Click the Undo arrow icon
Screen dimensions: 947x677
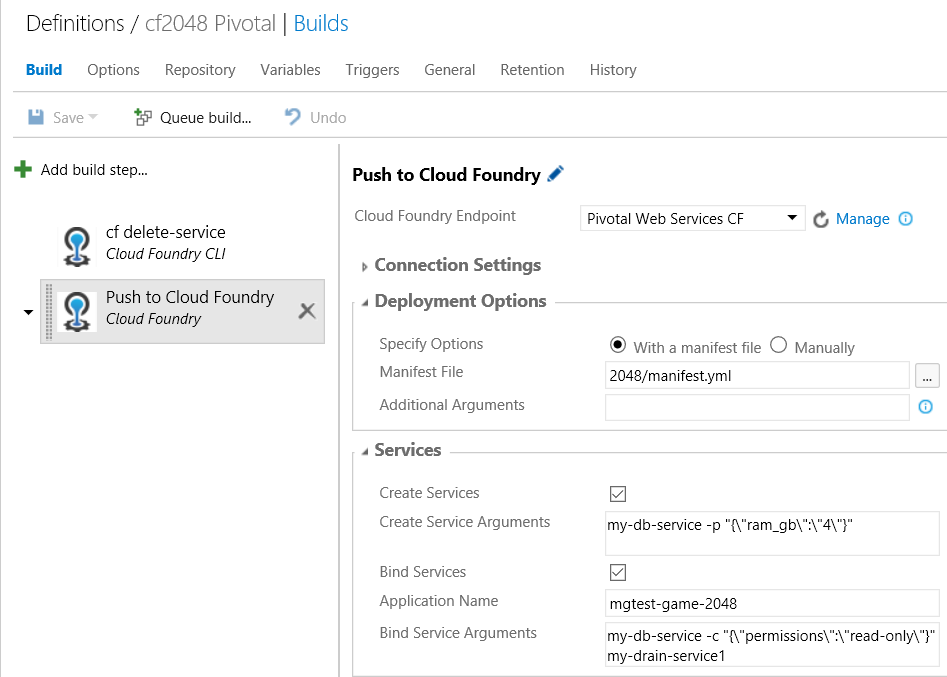coord(293,117)
